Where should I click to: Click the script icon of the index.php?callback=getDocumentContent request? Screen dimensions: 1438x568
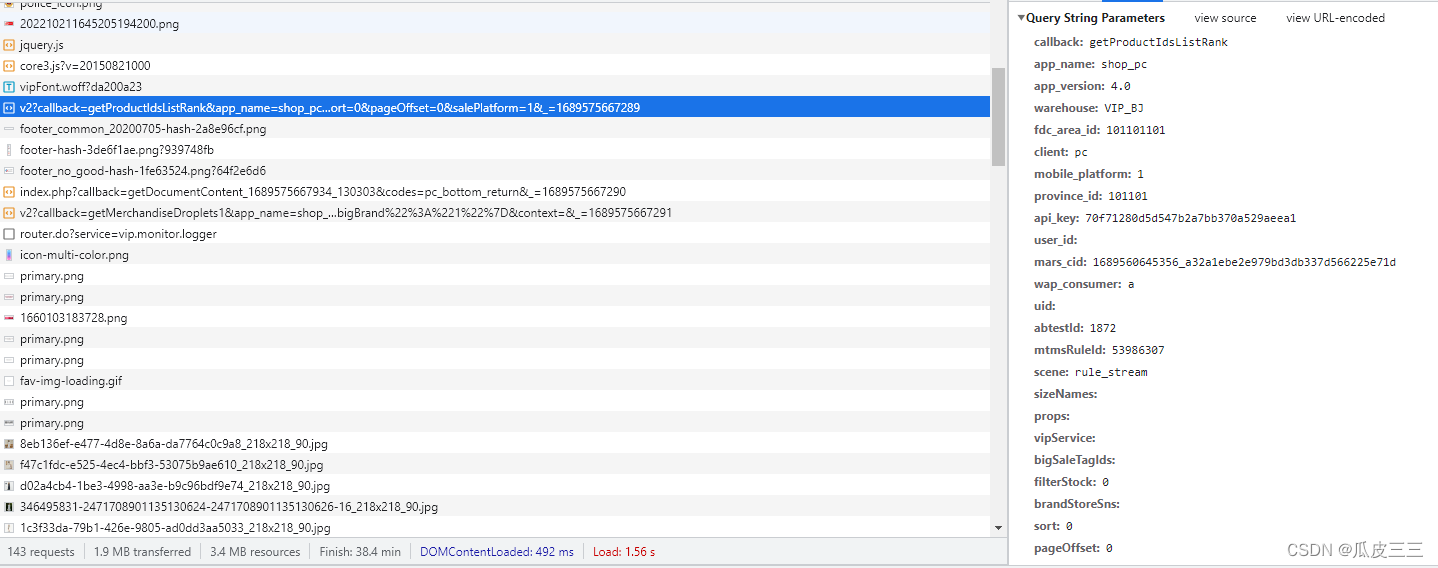point(9,192)
